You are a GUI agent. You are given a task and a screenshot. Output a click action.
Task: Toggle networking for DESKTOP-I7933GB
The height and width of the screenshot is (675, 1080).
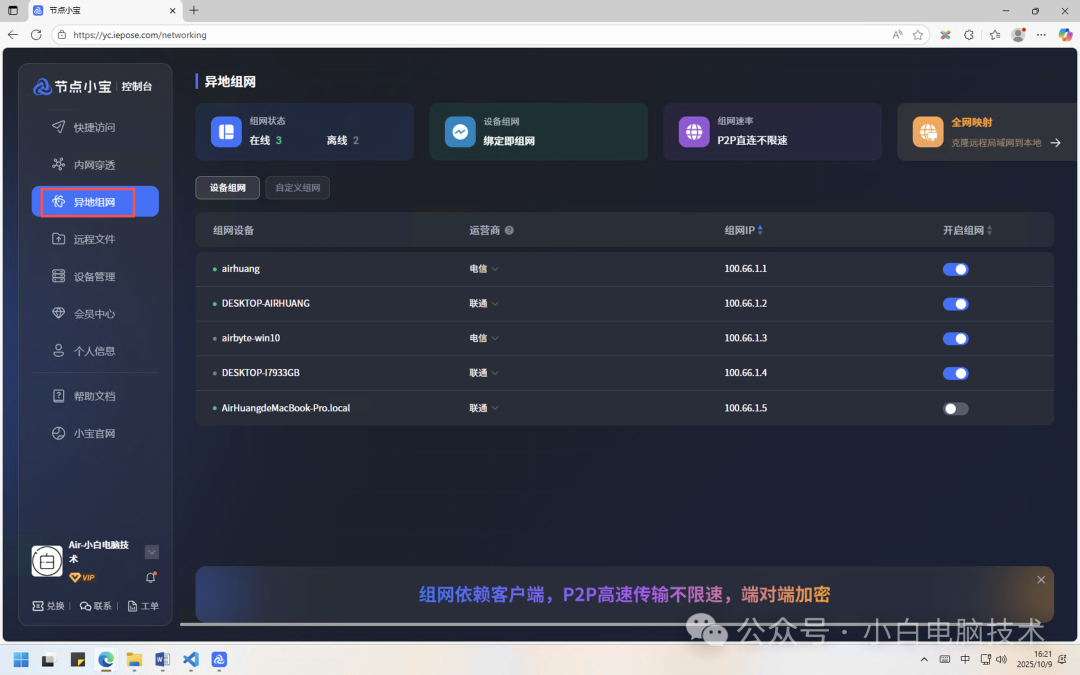[x=955, y=373]
